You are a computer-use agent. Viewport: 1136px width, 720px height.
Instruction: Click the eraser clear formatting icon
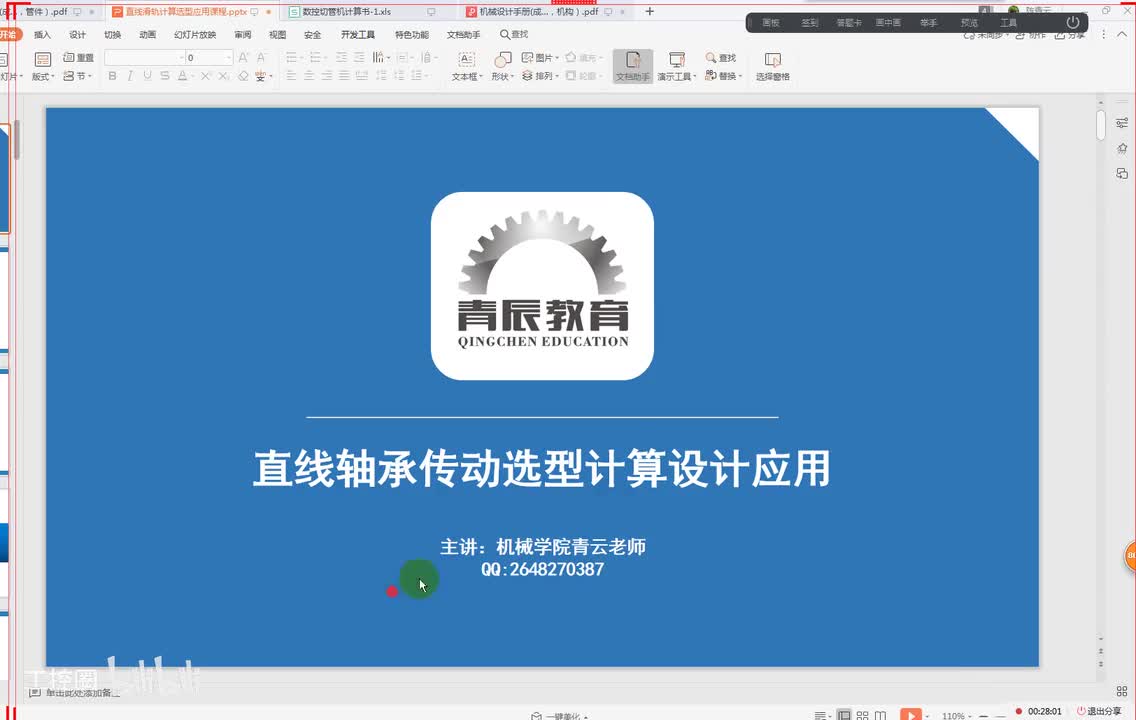click(243, 75)
